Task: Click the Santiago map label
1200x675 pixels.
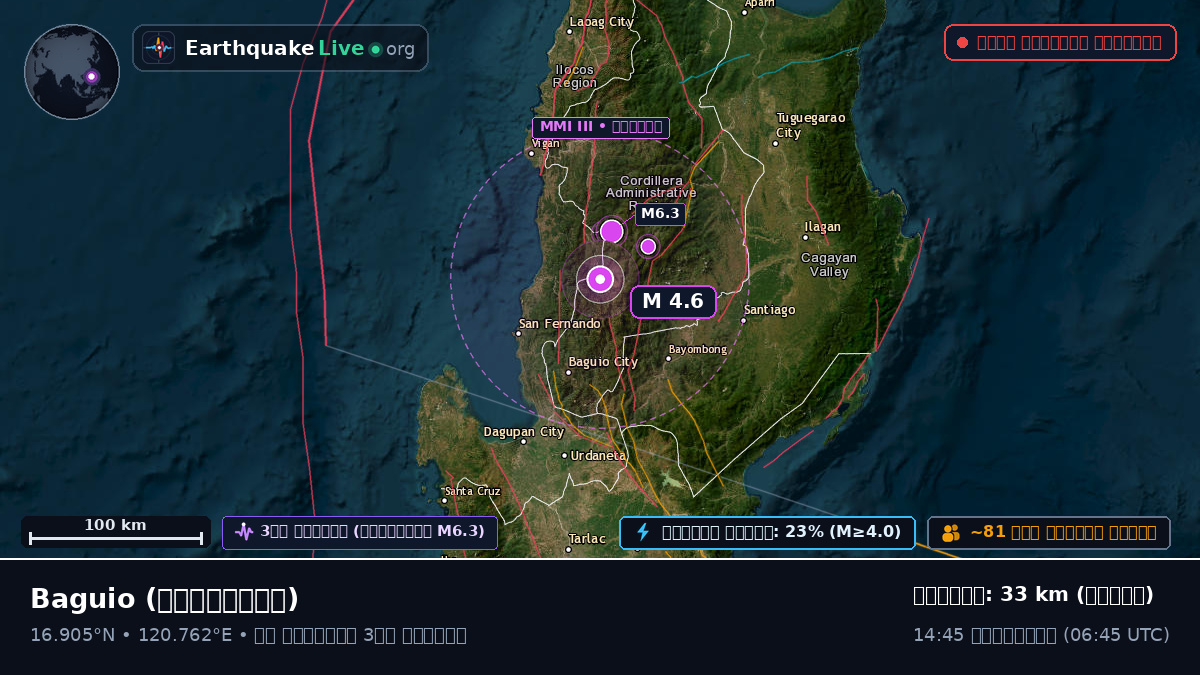Action: coord(770,310)
